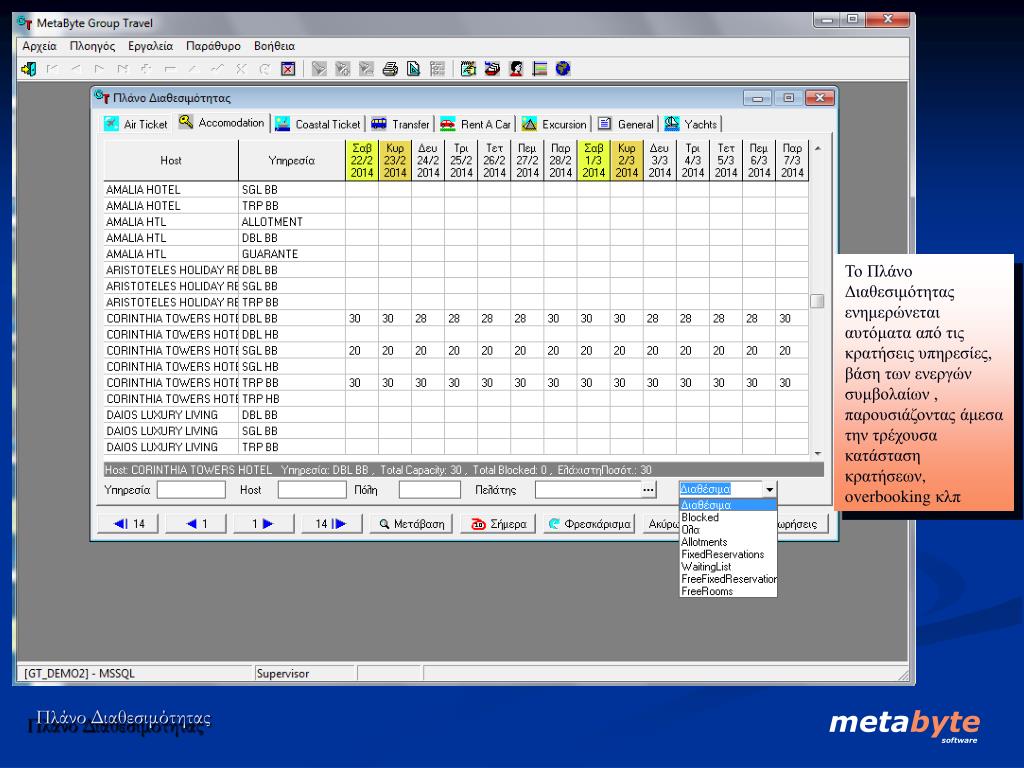Click the colored stripes plan toolbar icon
Viewport: 1024px width, 768px height.
point(539,69)
